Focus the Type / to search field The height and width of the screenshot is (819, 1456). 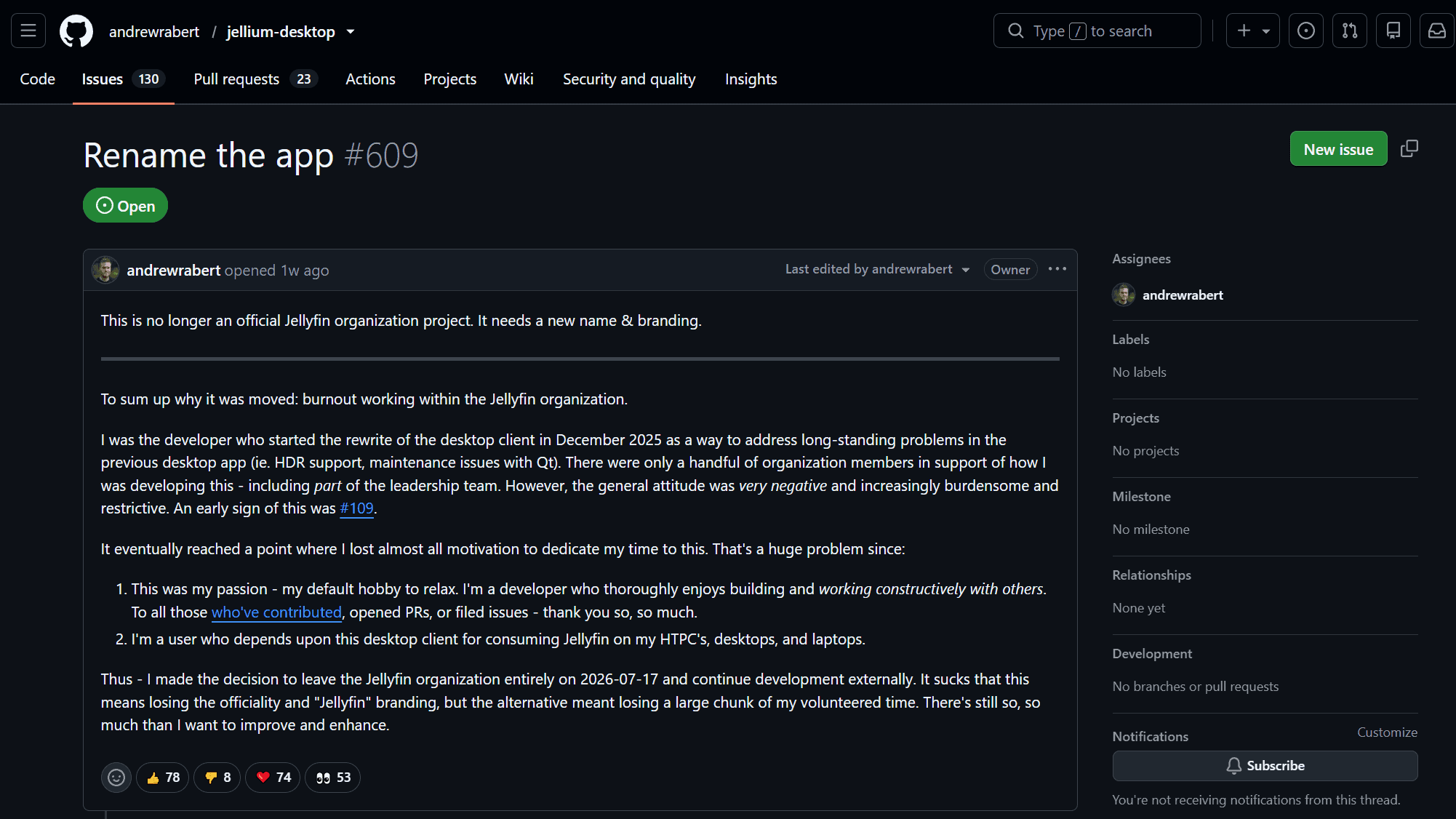click(1097, 31)
